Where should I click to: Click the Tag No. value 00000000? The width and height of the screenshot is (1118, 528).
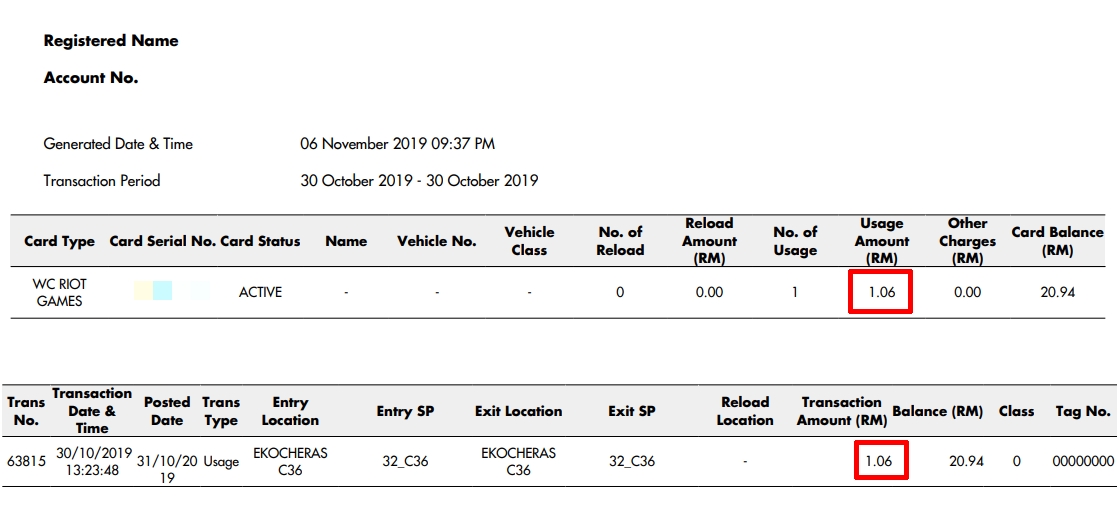click(1083, 461)
